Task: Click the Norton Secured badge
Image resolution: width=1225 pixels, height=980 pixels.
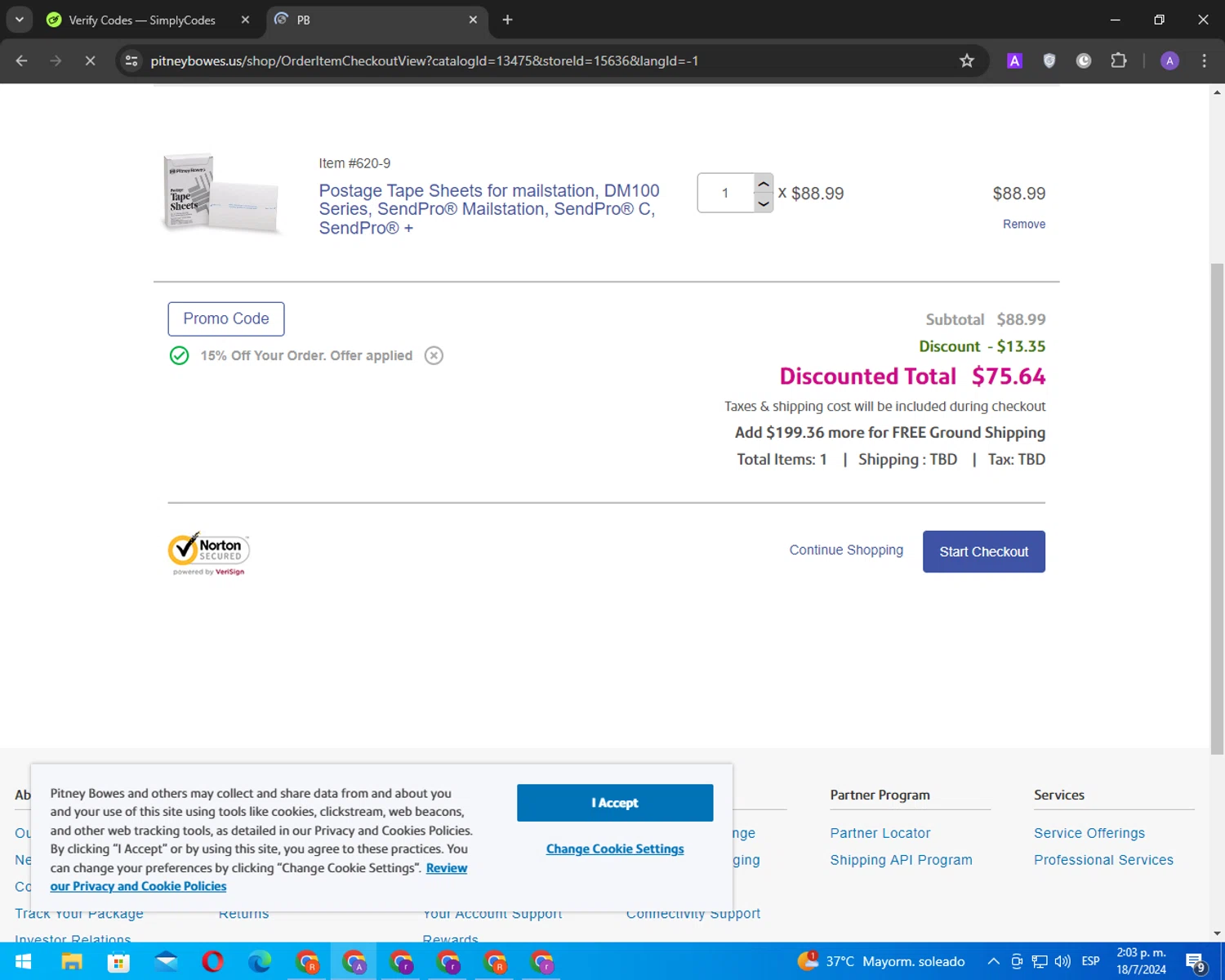Action: click(208, 553)
